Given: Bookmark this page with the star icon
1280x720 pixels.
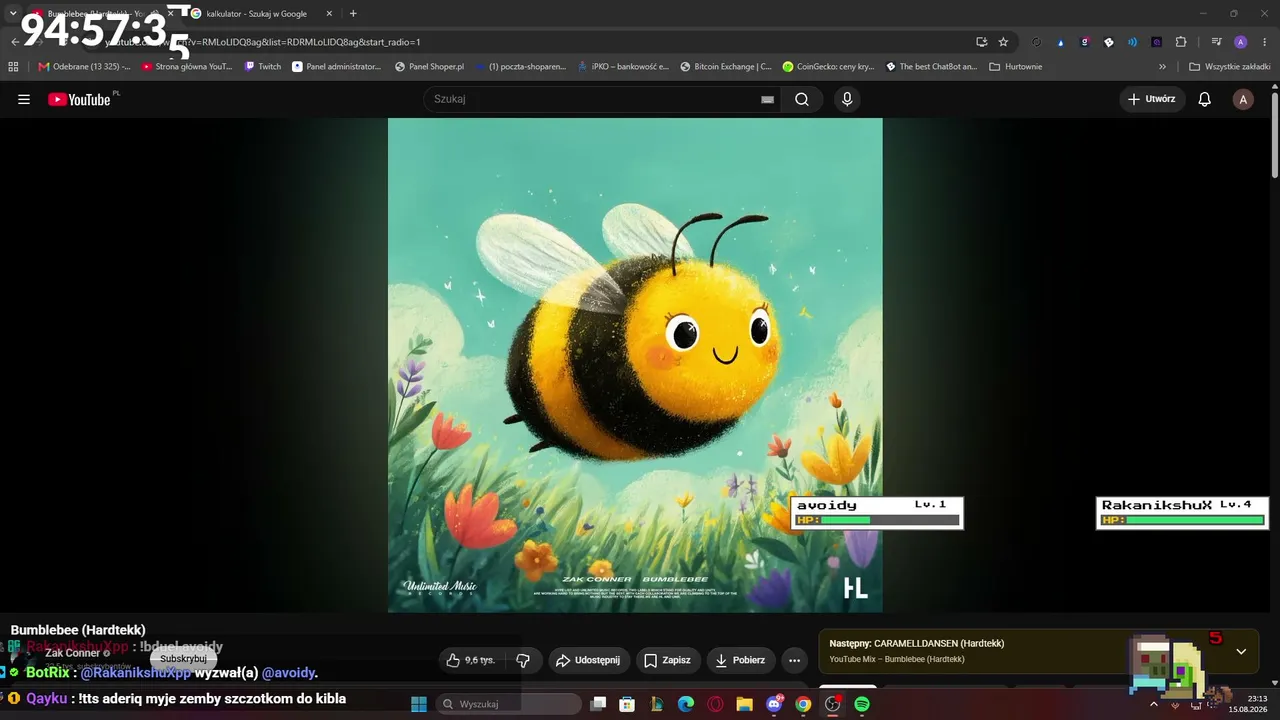Looking at the screenshot, I should pos(1003,42).
